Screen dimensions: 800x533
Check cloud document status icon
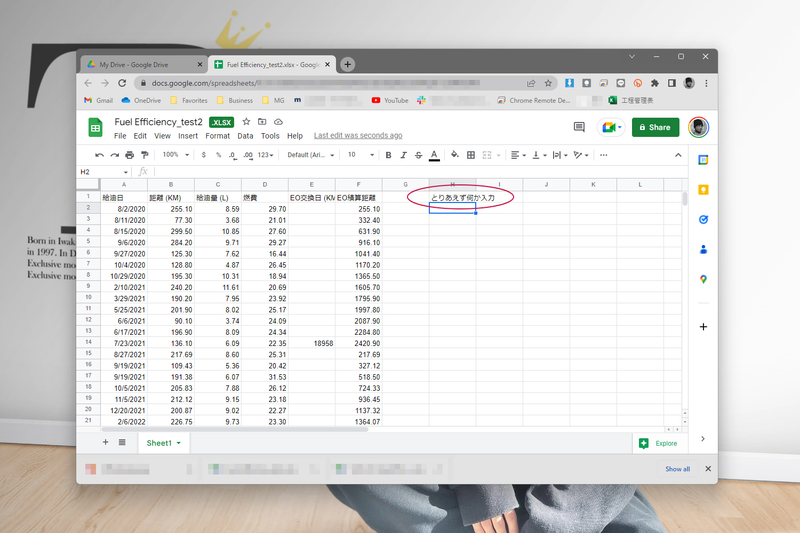(278, 121)
